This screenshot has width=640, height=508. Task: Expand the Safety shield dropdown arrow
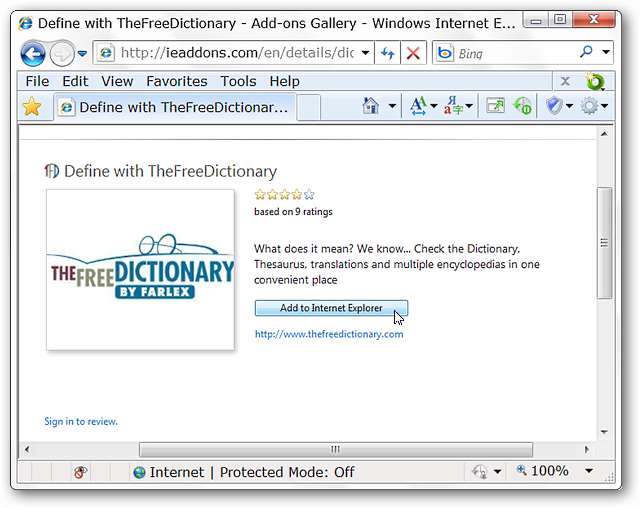point(569,106)
